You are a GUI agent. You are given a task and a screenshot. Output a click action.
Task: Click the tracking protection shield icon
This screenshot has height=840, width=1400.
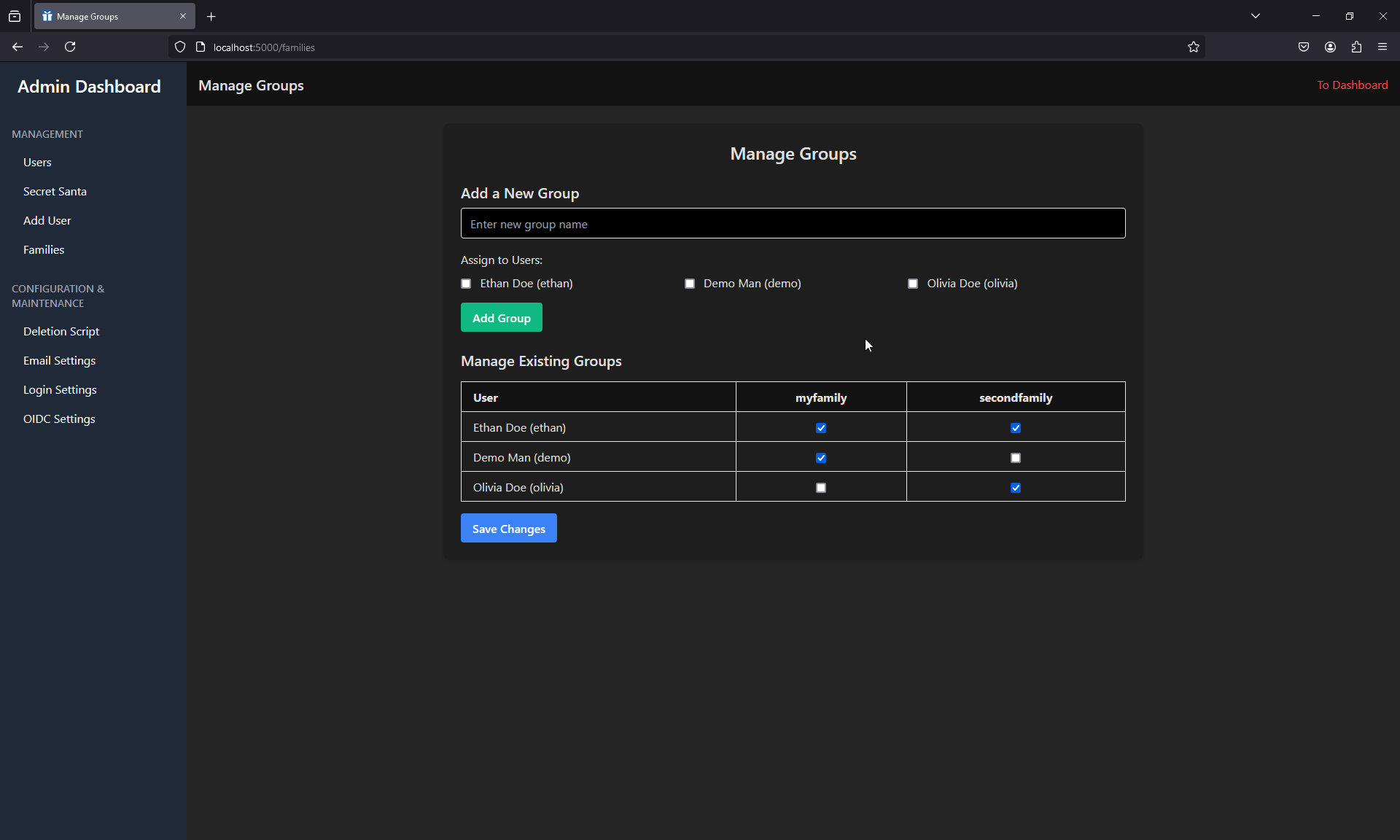[180, 47]
